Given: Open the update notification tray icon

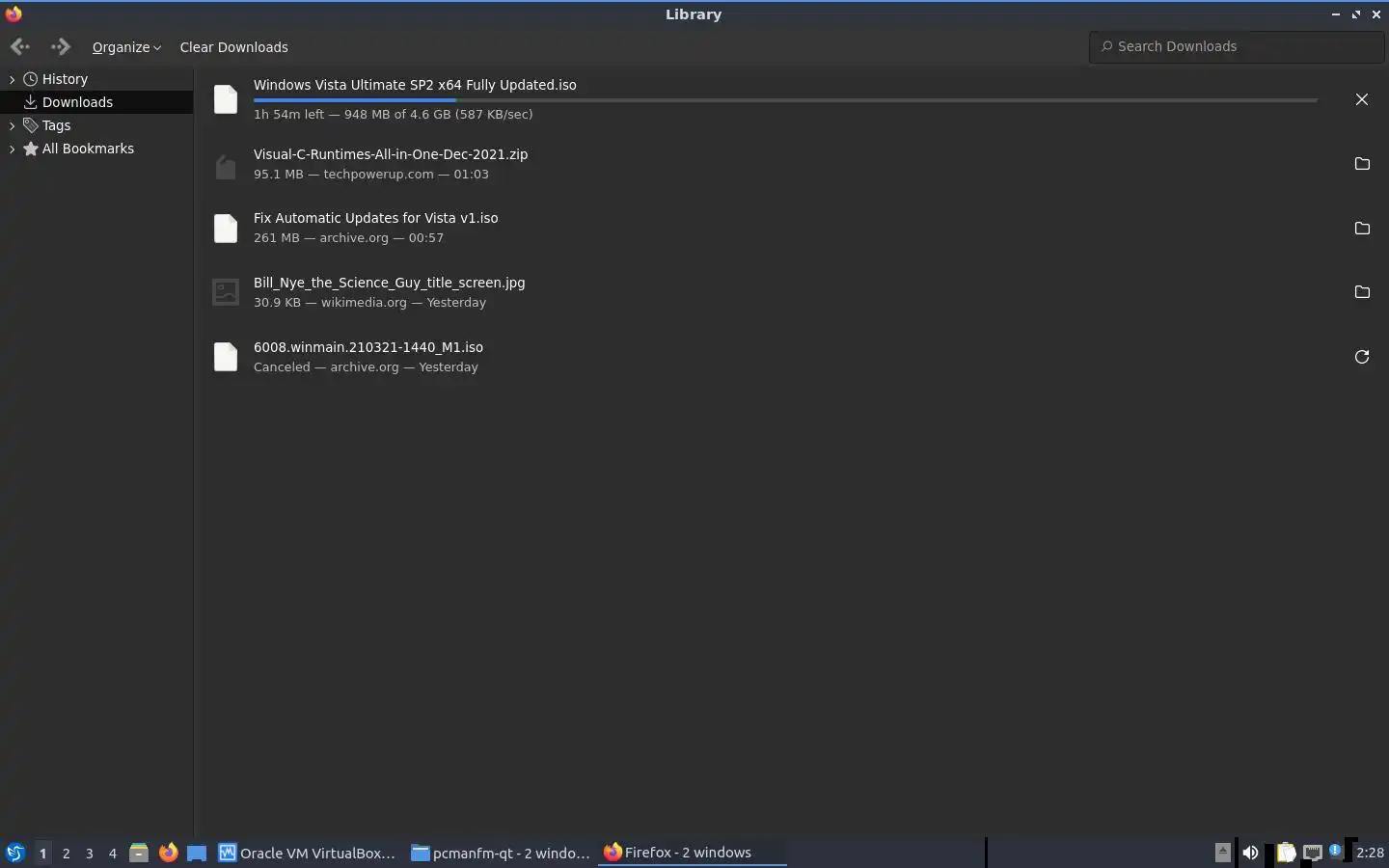Looking at the screenshot, I should tap(1335, 851).
